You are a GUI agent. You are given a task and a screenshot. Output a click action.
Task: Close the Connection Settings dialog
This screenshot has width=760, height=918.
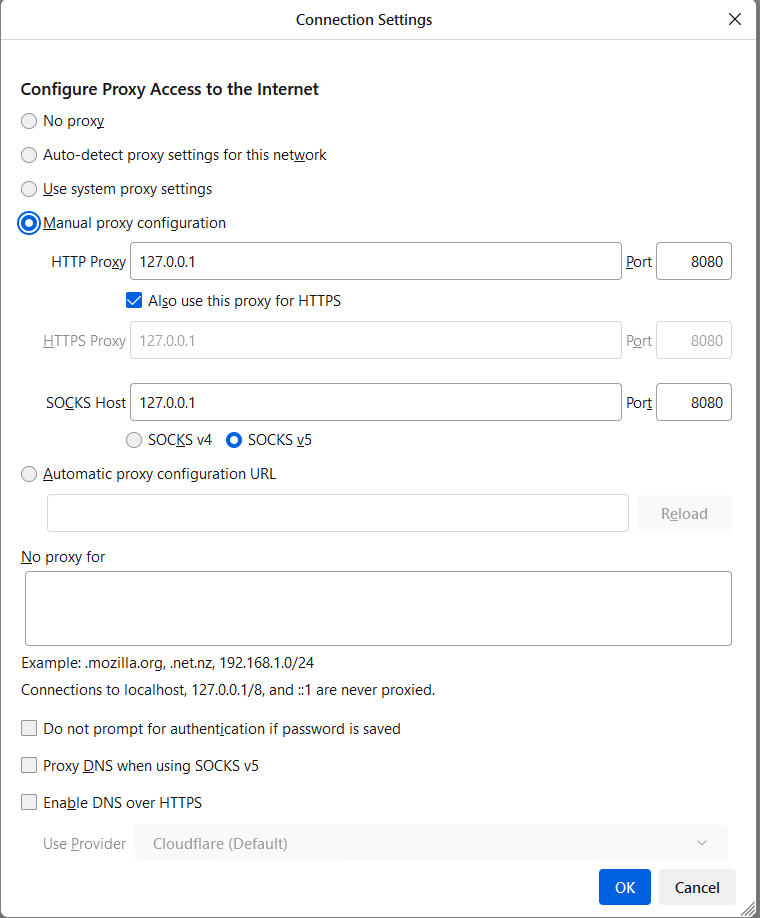(735, 19)
